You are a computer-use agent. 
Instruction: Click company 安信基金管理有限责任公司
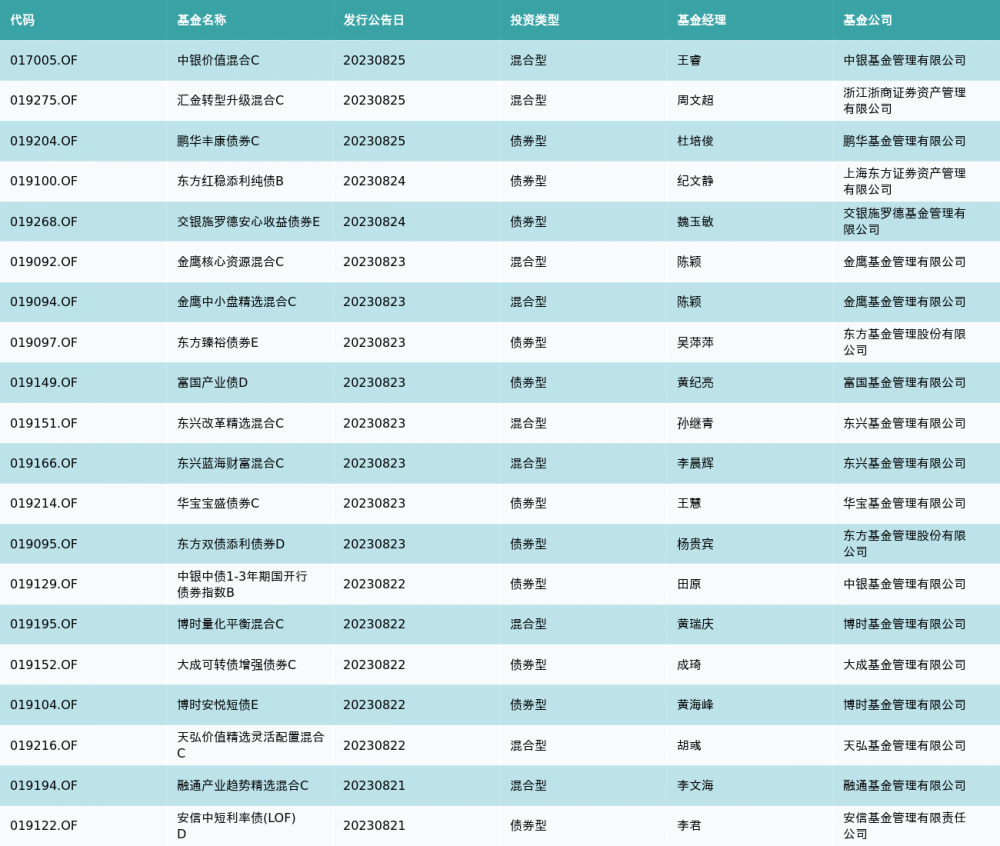(904, 826)
